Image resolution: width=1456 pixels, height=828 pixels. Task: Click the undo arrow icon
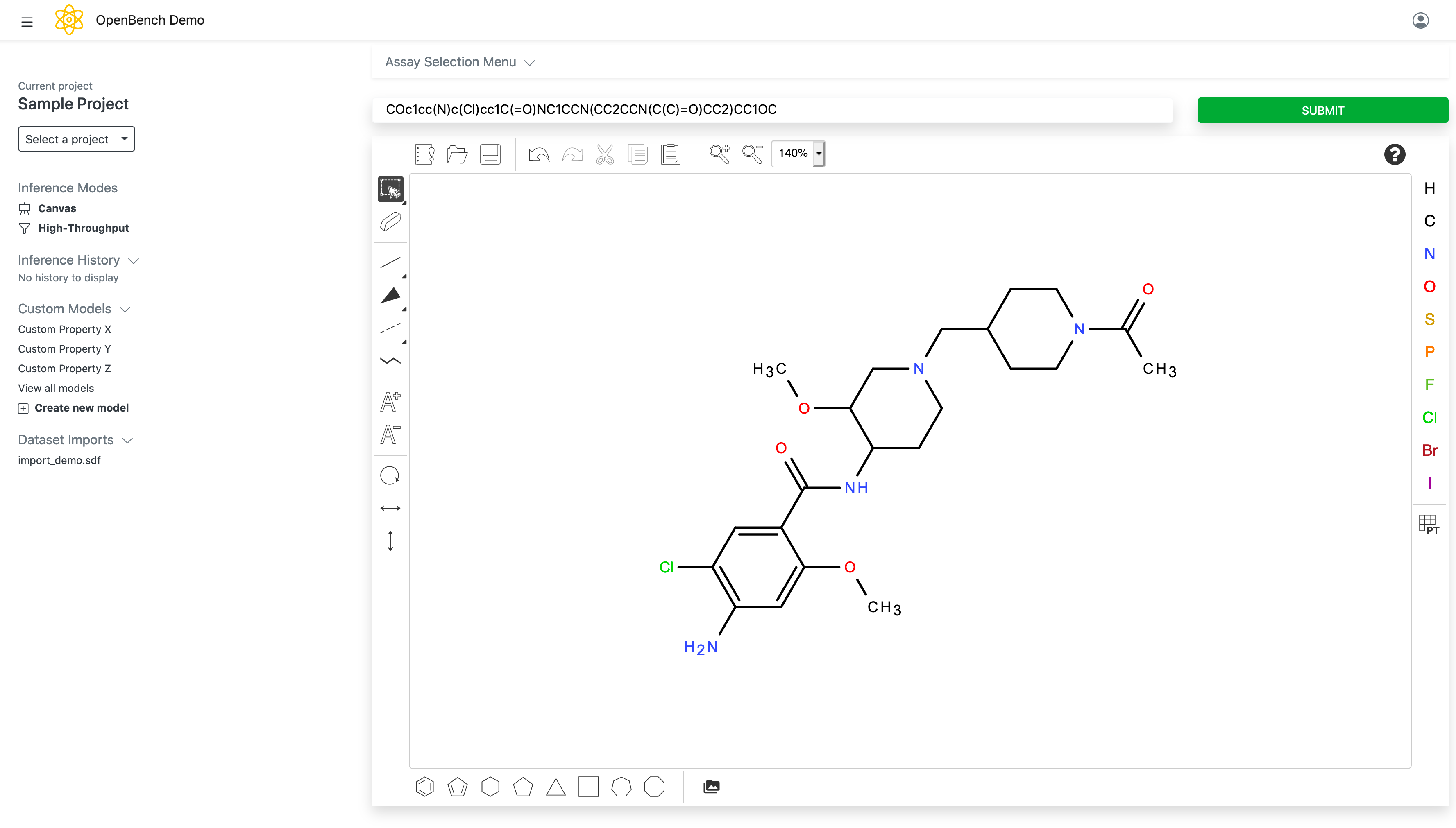click(538, 154)
